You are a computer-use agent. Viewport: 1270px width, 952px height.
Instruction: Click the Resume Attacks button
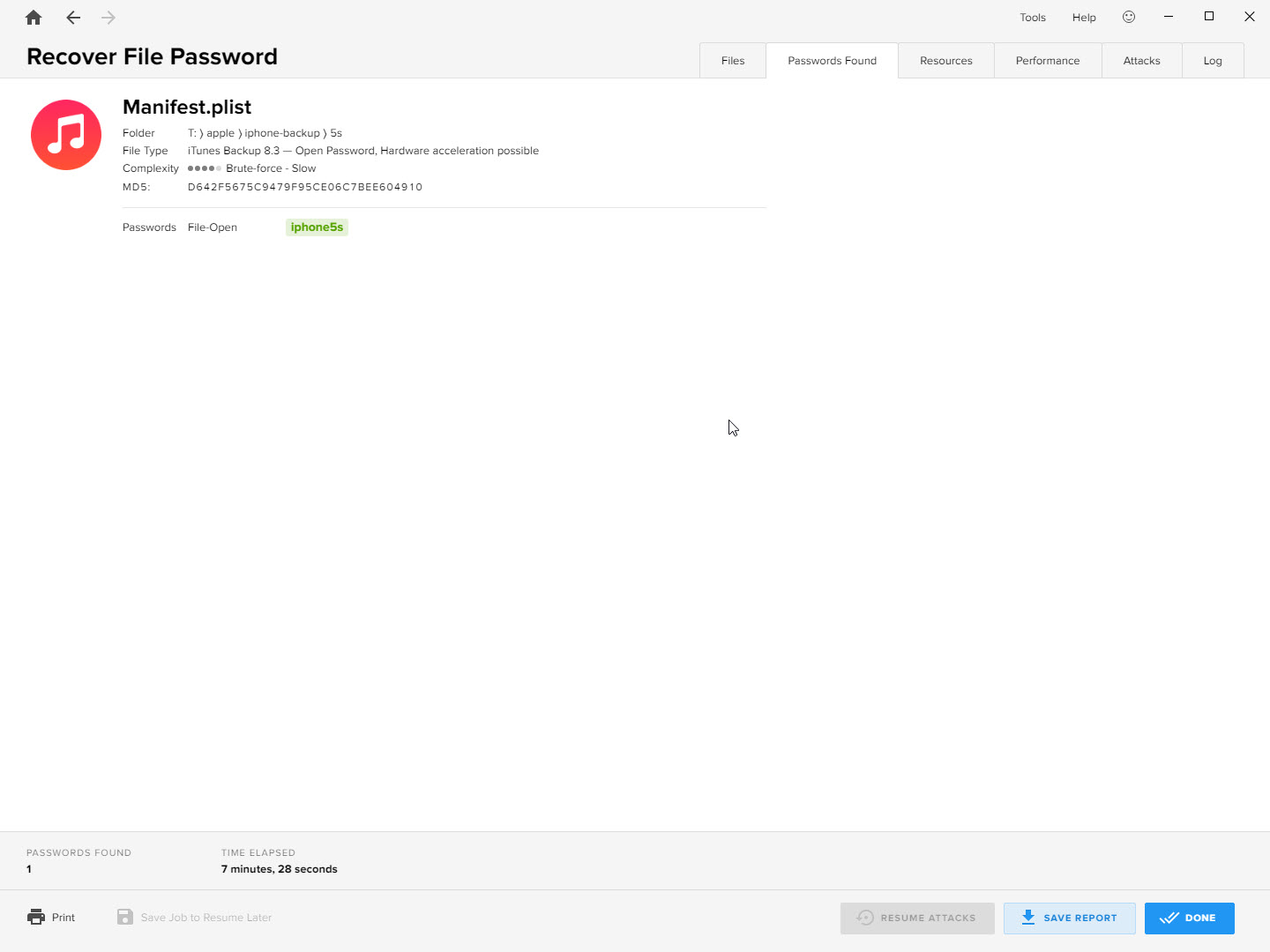click(917, 918)
